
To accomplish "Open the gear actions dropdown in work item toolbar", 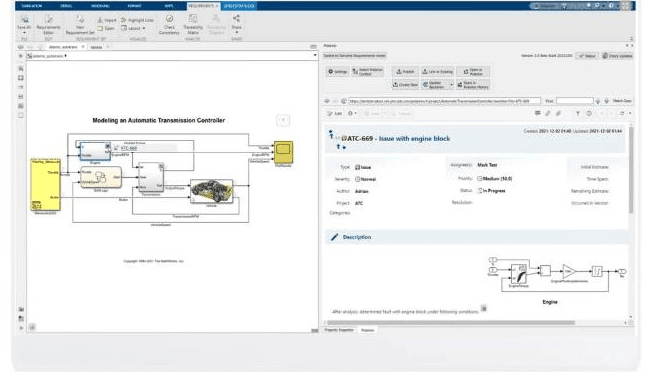I will point(352,113).
